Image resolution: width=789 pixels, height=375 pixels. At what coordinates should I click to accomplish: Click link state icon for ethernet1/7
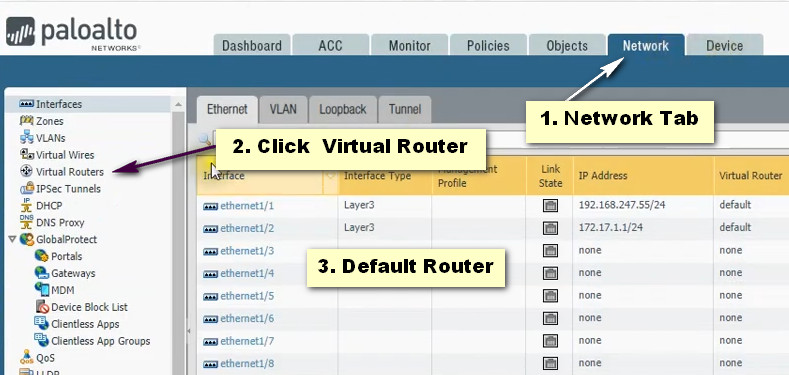pos(550,341)
